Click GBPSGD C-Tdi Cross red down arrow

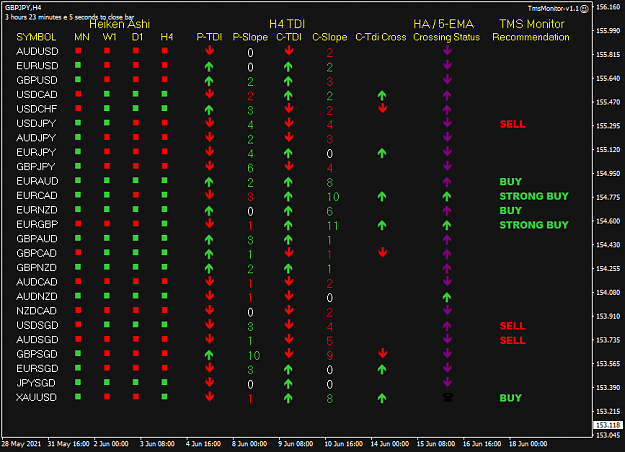tap(382, 353)
